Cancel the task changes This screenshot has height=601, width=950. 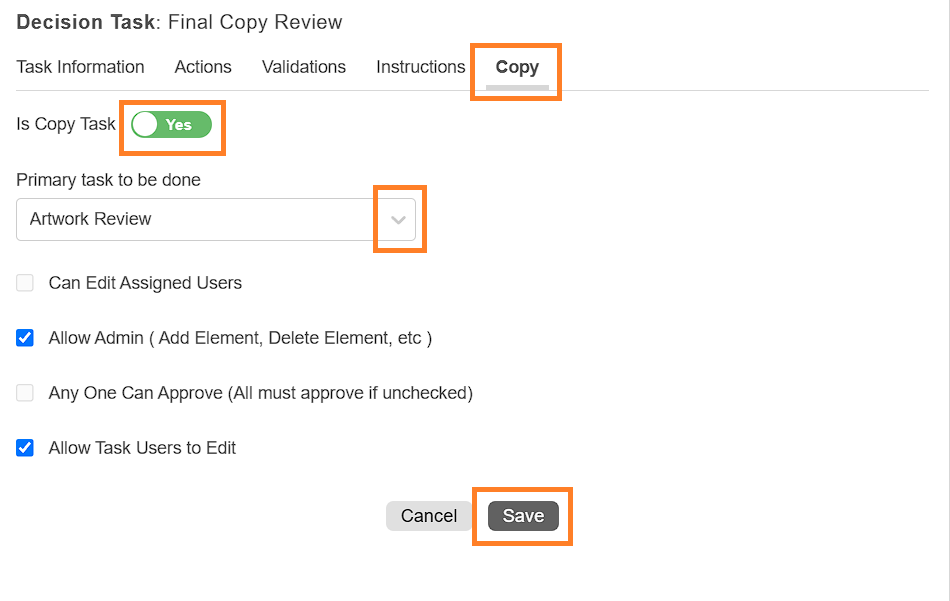(429, 516)
